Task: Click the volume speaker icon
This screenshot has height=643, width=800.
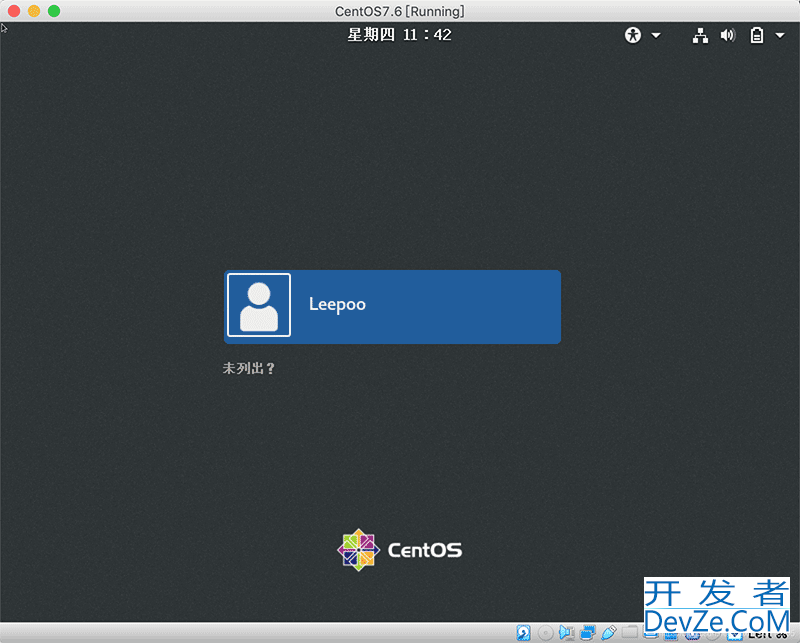Action: click(728, 35)
